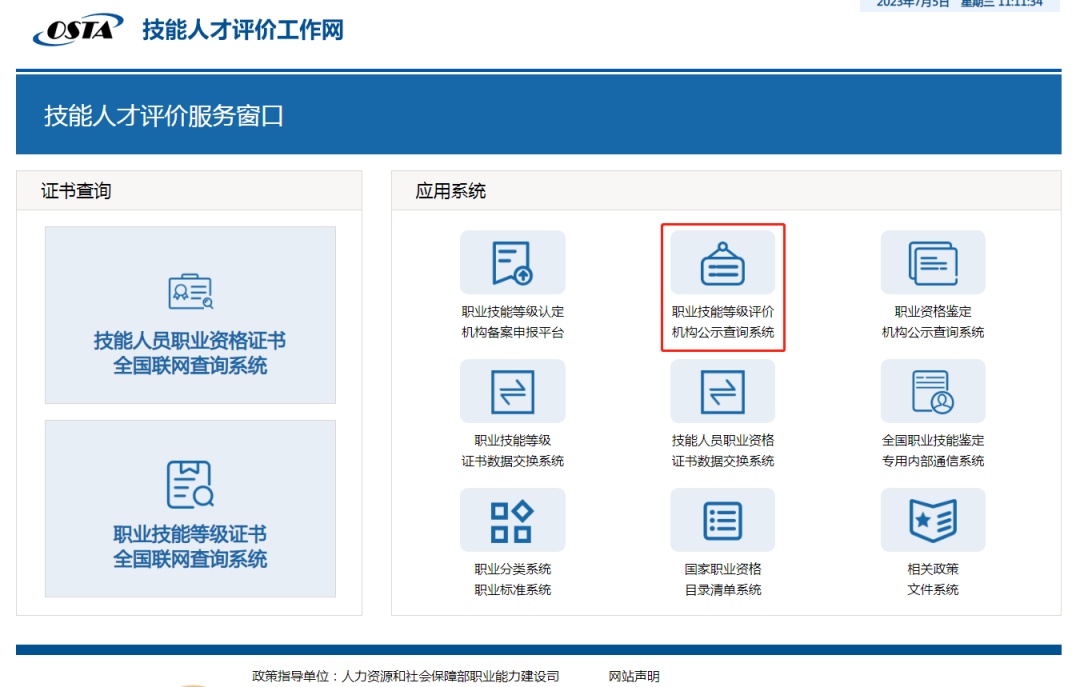Open 职业技能等级认定机构备案申报平台 icon
Image resolution: width=1080 pixels, height=687 pixels.
(x=512, y=262)
